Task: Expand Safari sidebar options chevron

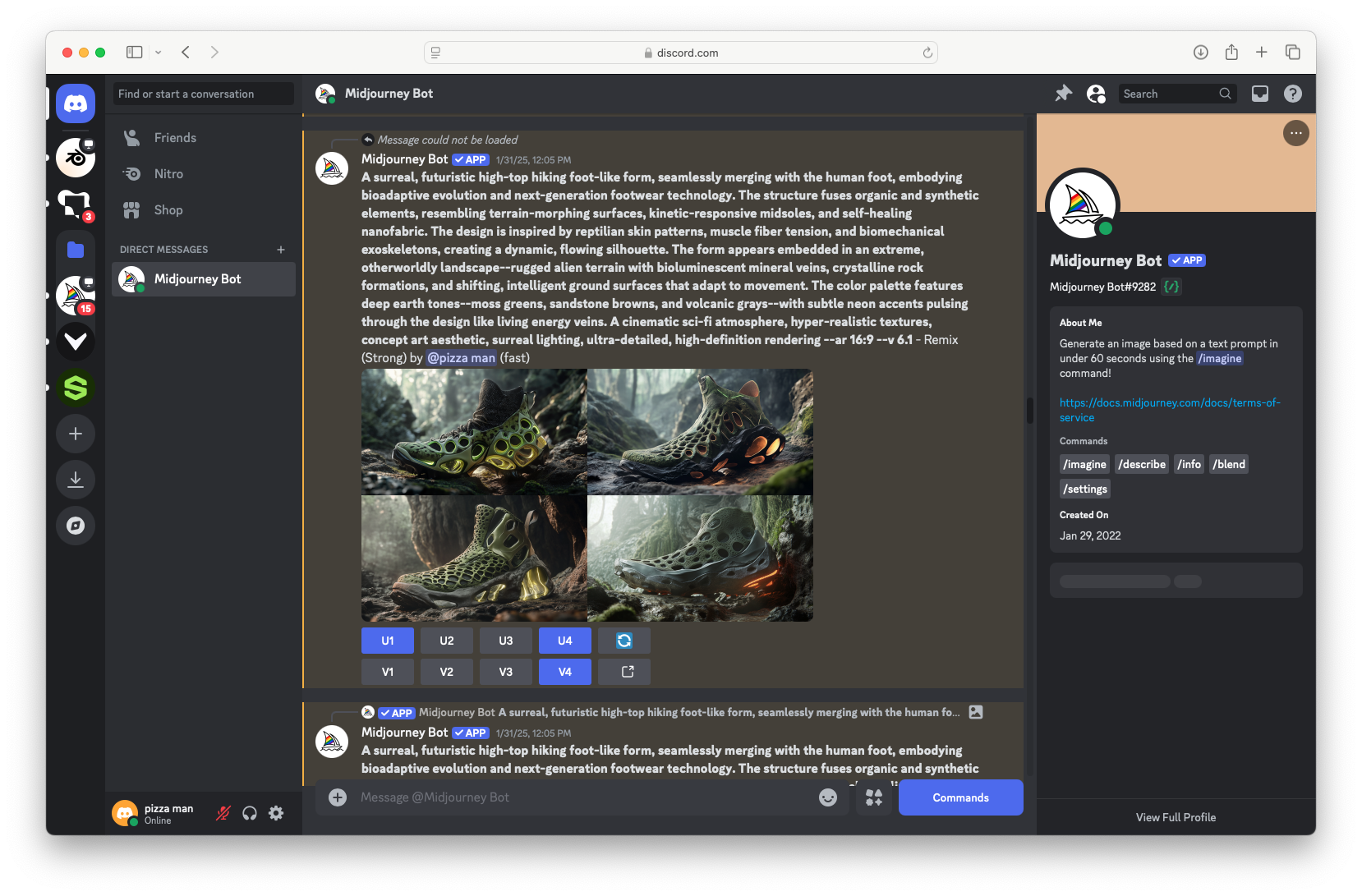Action: click(159, 53)
